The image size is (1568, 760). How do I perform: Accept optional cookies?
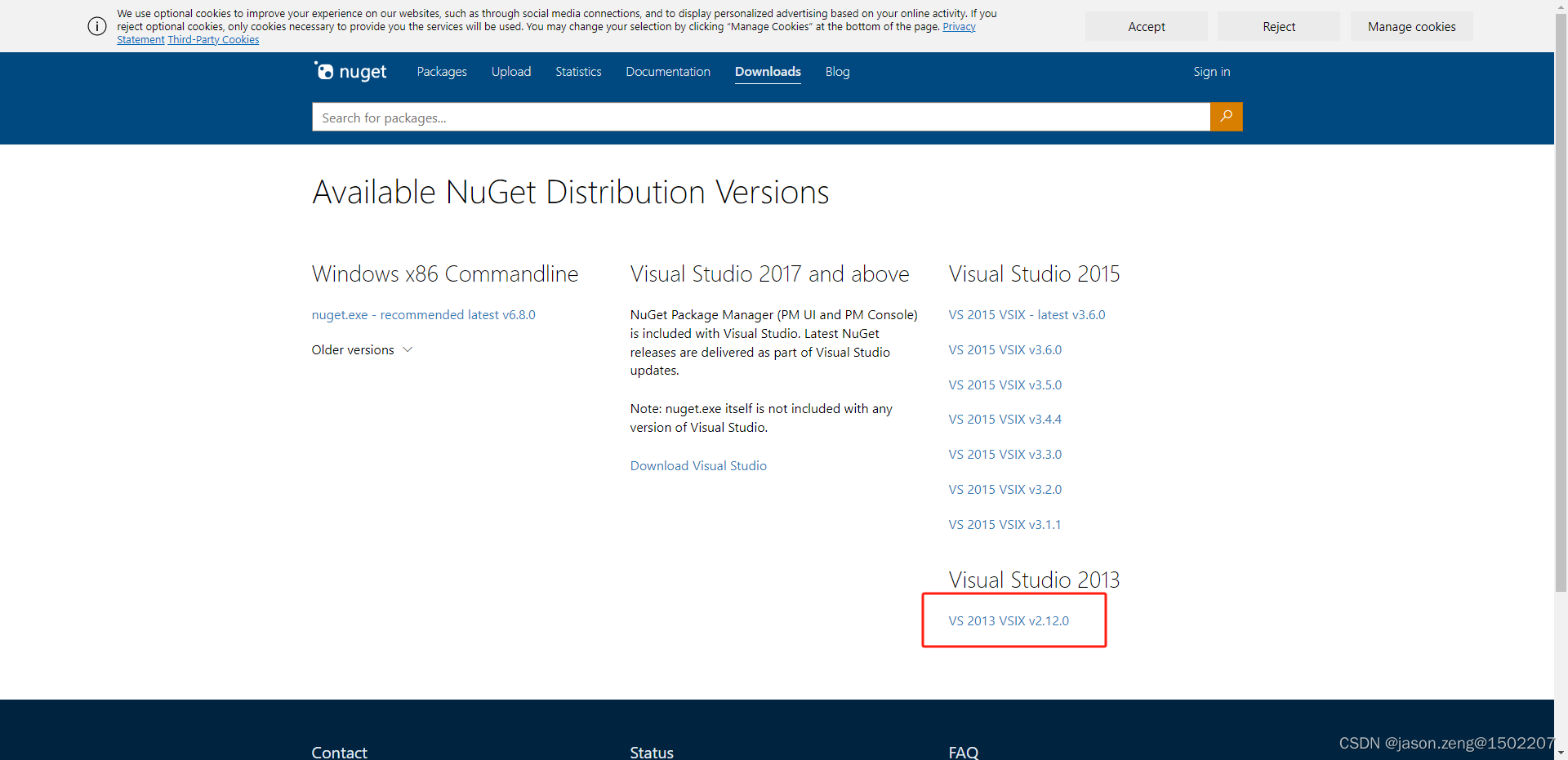[1146, 26]
